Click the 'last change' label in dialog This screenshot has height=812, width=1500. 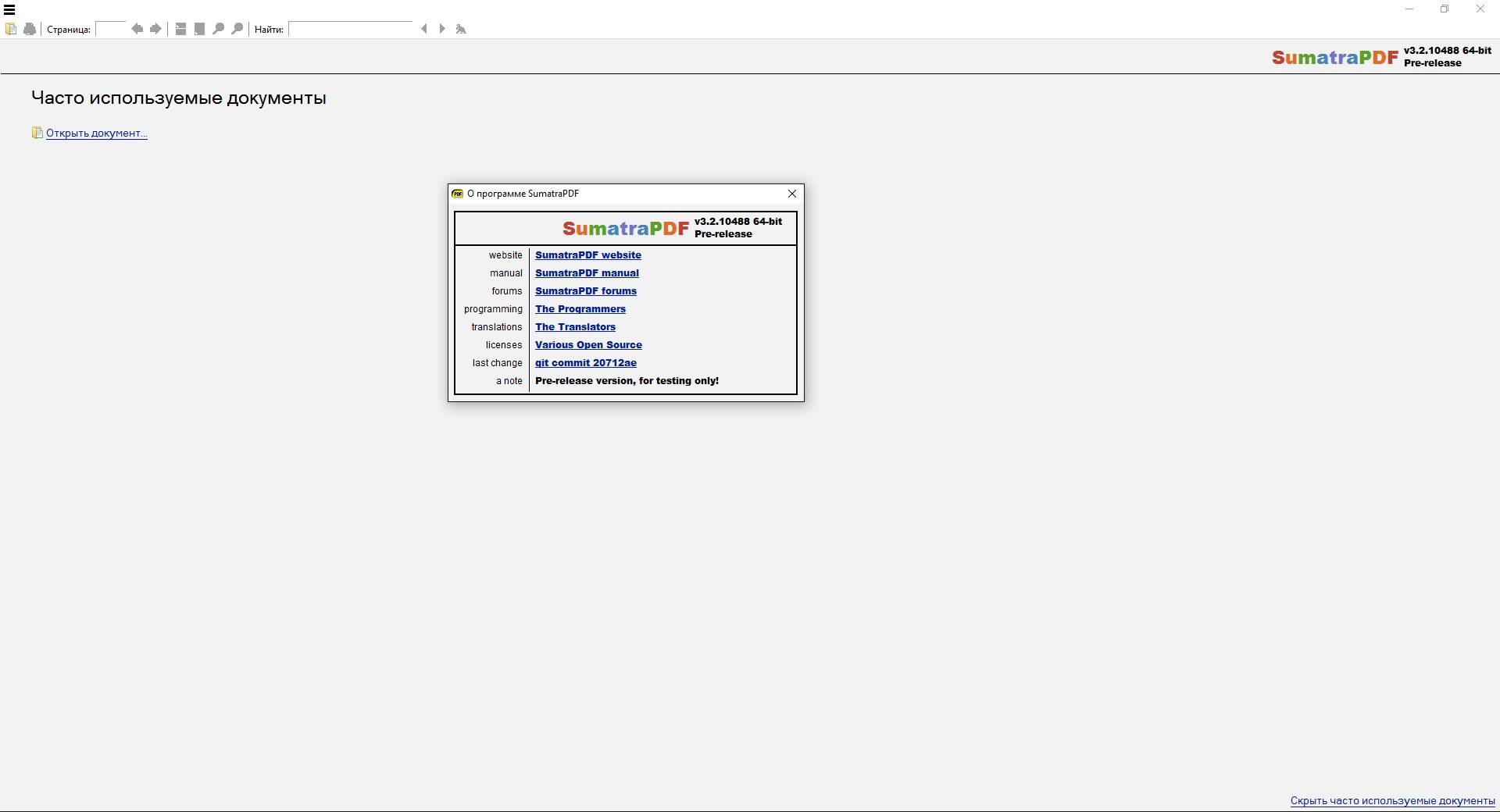click(x=497, y=363)
